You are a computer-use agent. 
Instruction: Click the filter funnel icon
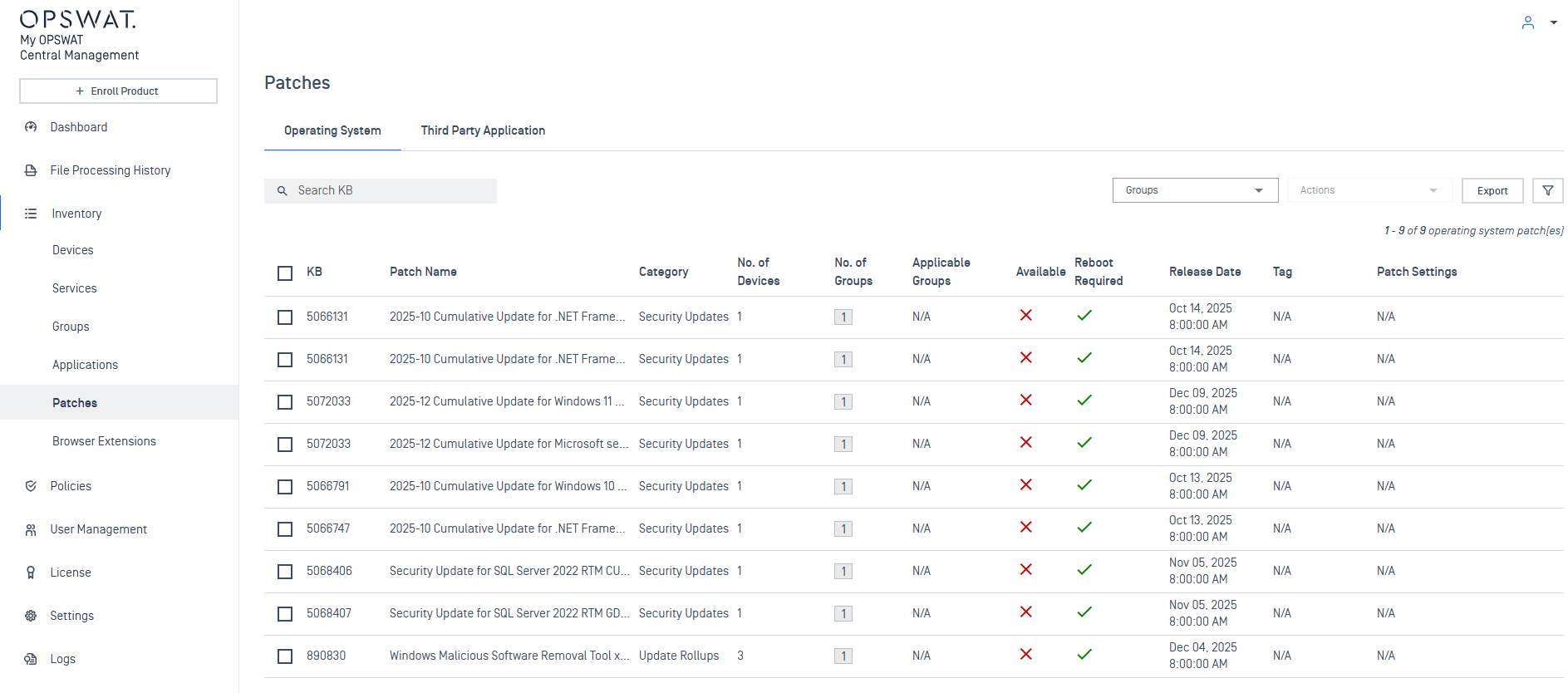click(1547, 190)
